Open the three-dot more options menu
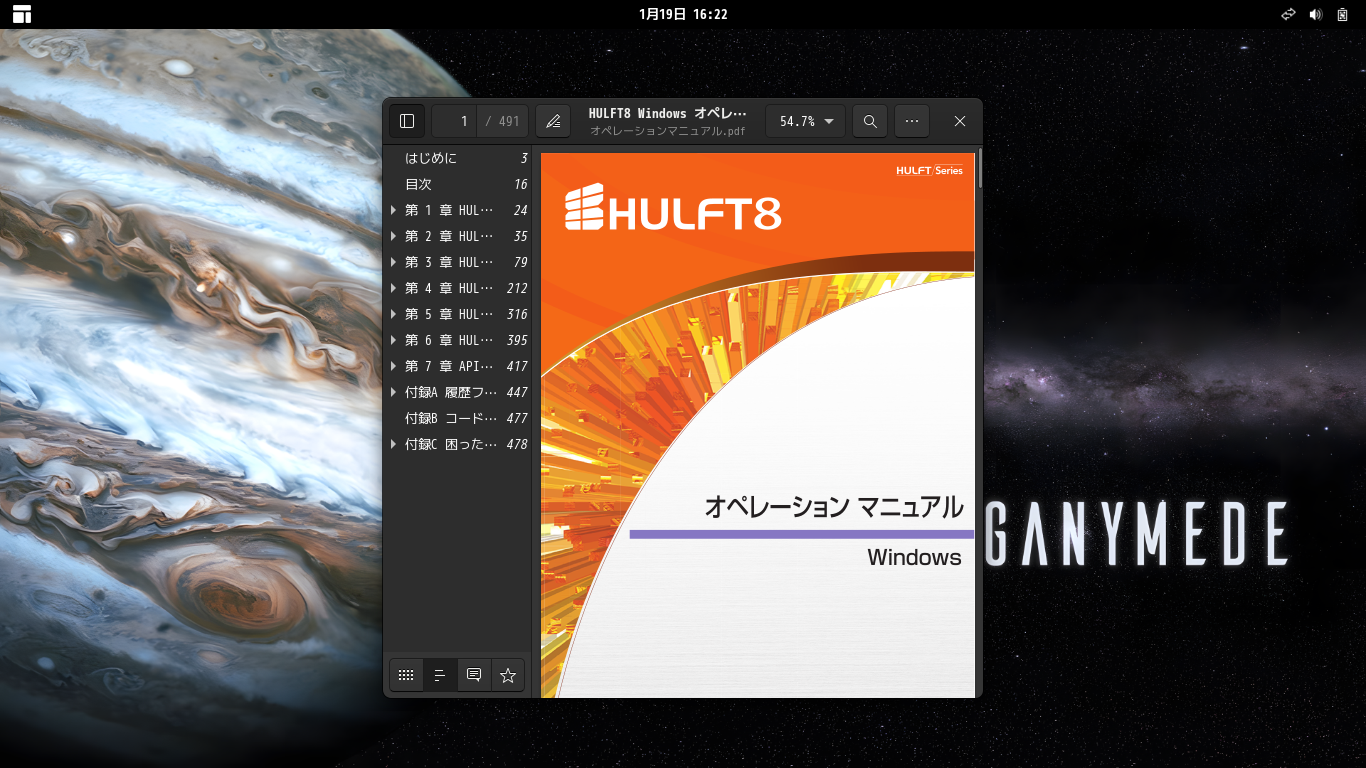 pos(912,121)
